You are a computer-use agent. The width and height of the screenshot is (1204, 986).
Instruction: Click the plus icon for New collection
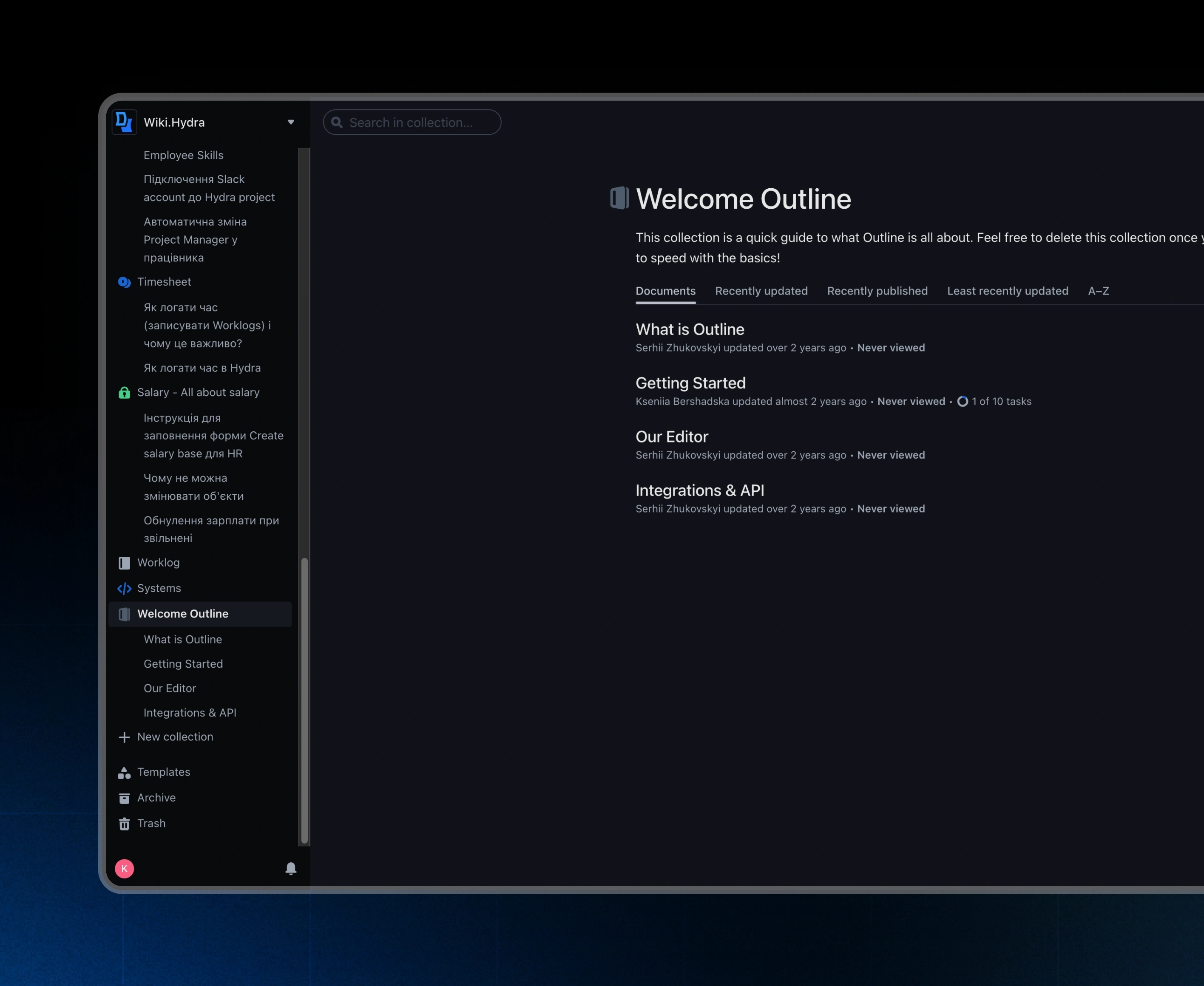124,737
